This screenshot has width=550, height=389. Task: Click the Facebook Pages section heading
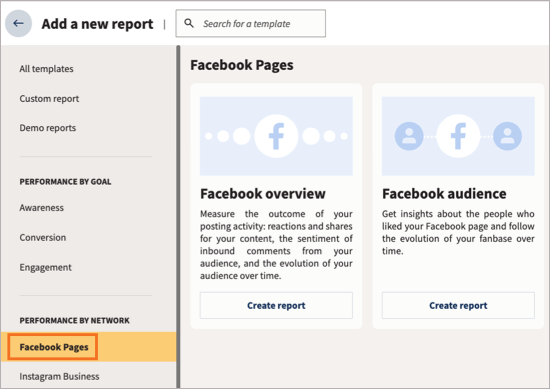coord(242,65)
